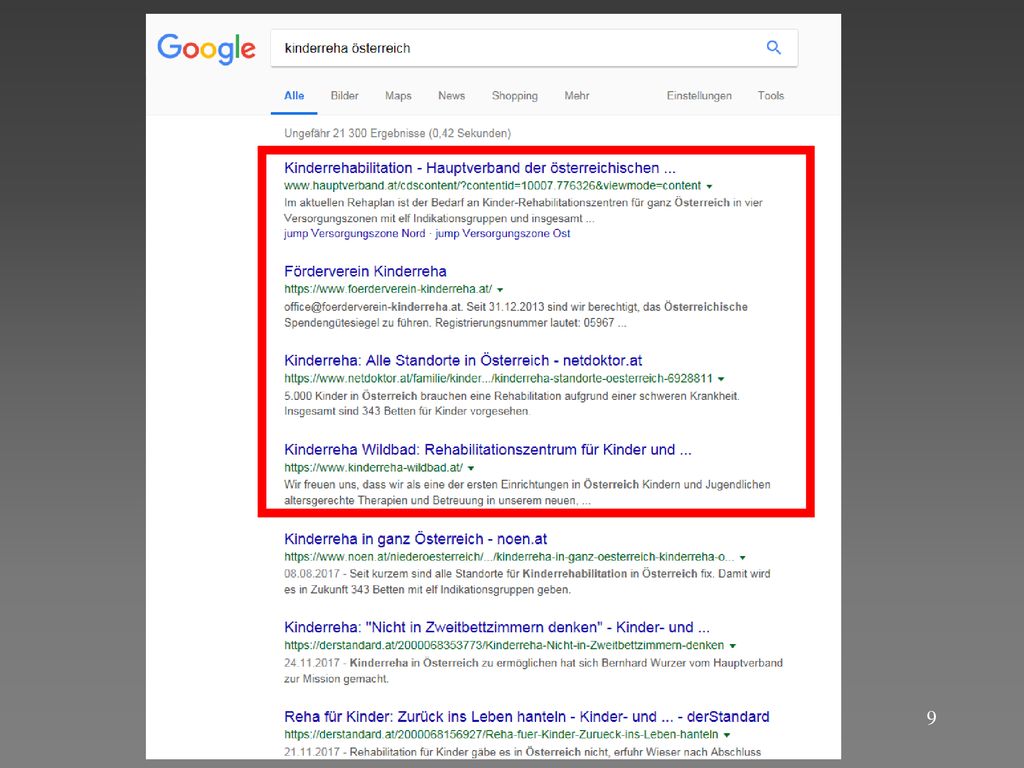
Task: Select the Alle results tab
Action: coord(294,95)
